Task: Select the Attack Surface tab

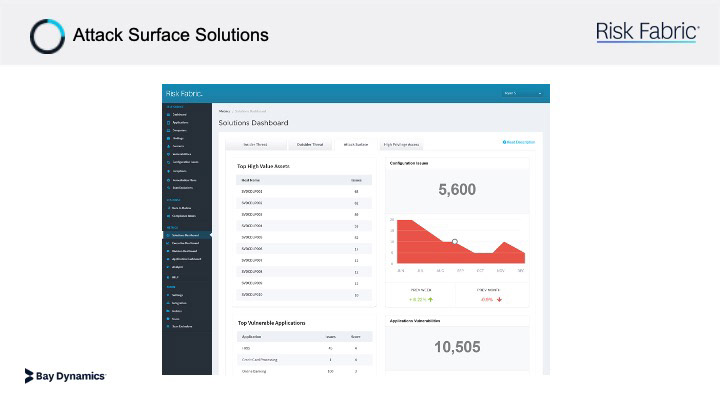Action: [356, 145]
